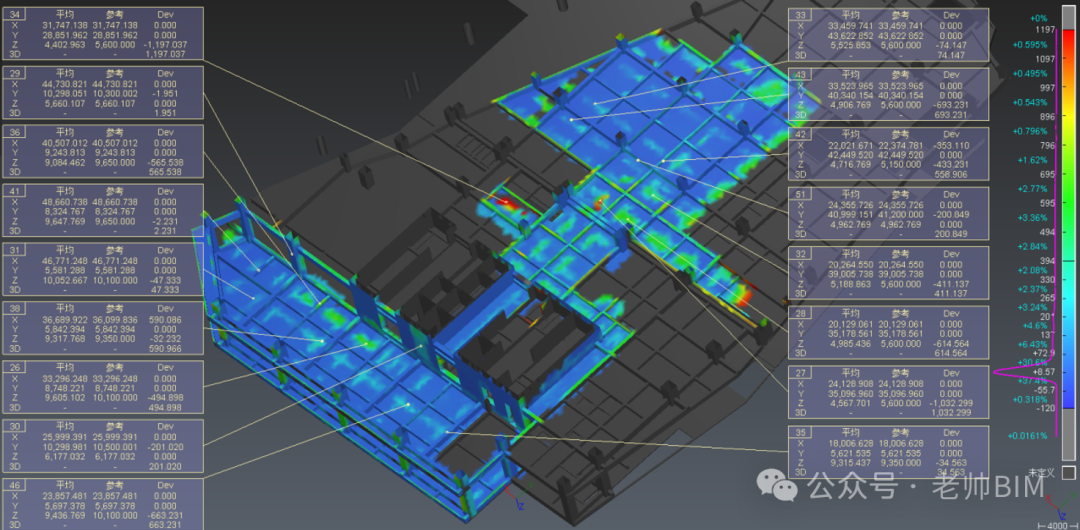1080x530 pixels.
Task: Select annotation label number 33
Action: (889, 34)
